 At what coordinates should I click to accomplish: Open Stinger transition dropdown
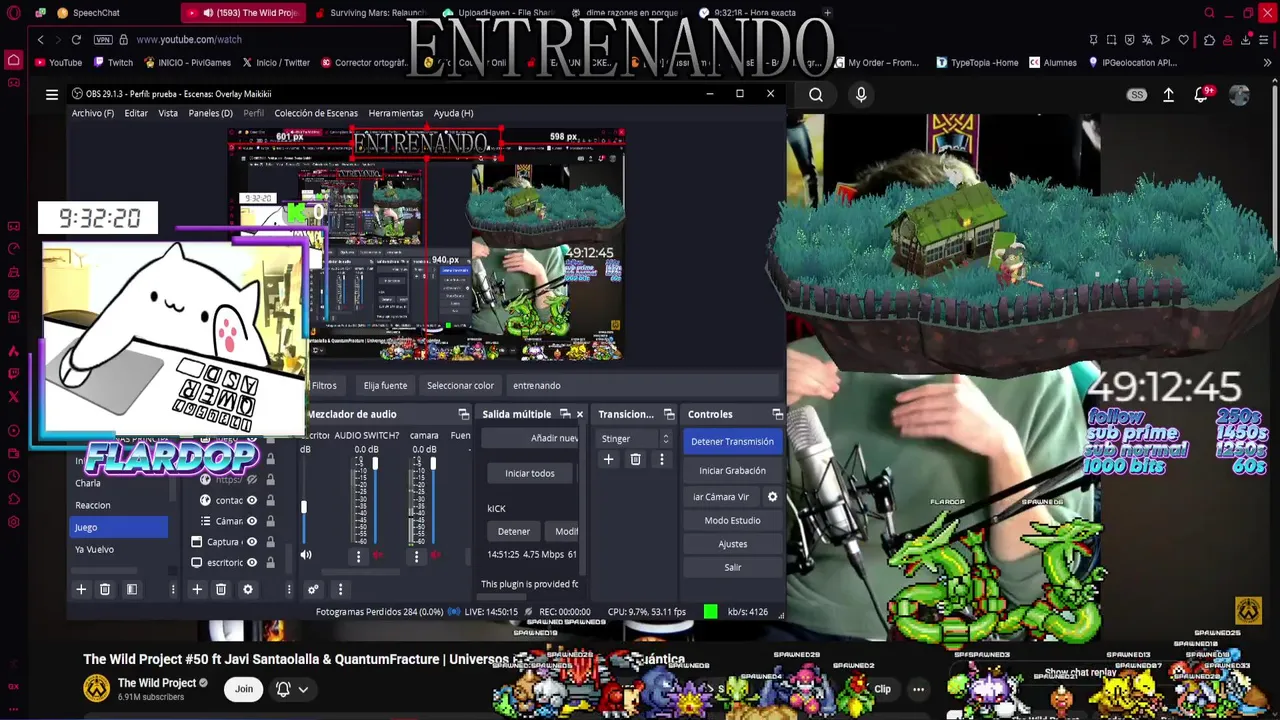(635, 438)
